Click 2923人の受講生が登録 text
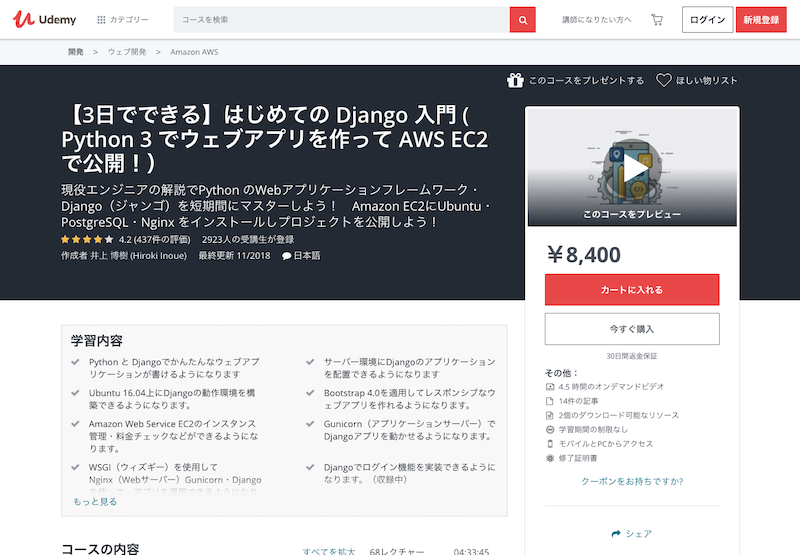 pos(247,239)
